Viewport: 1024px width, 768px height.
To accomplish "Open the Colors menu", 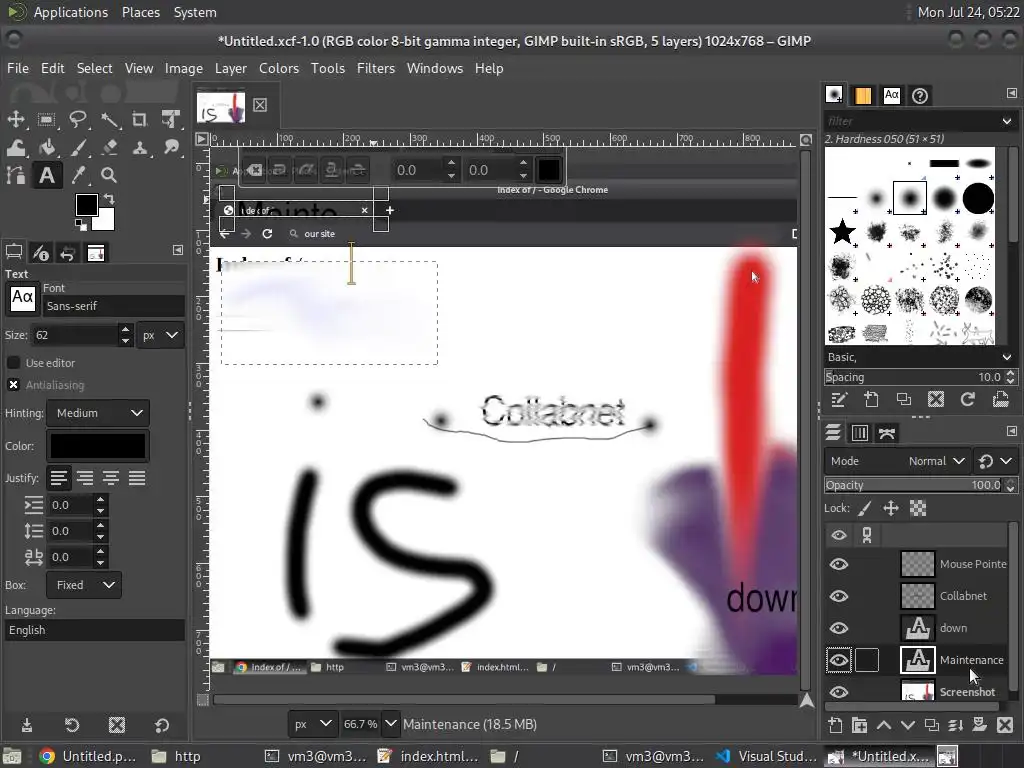I will click(279, 68).
